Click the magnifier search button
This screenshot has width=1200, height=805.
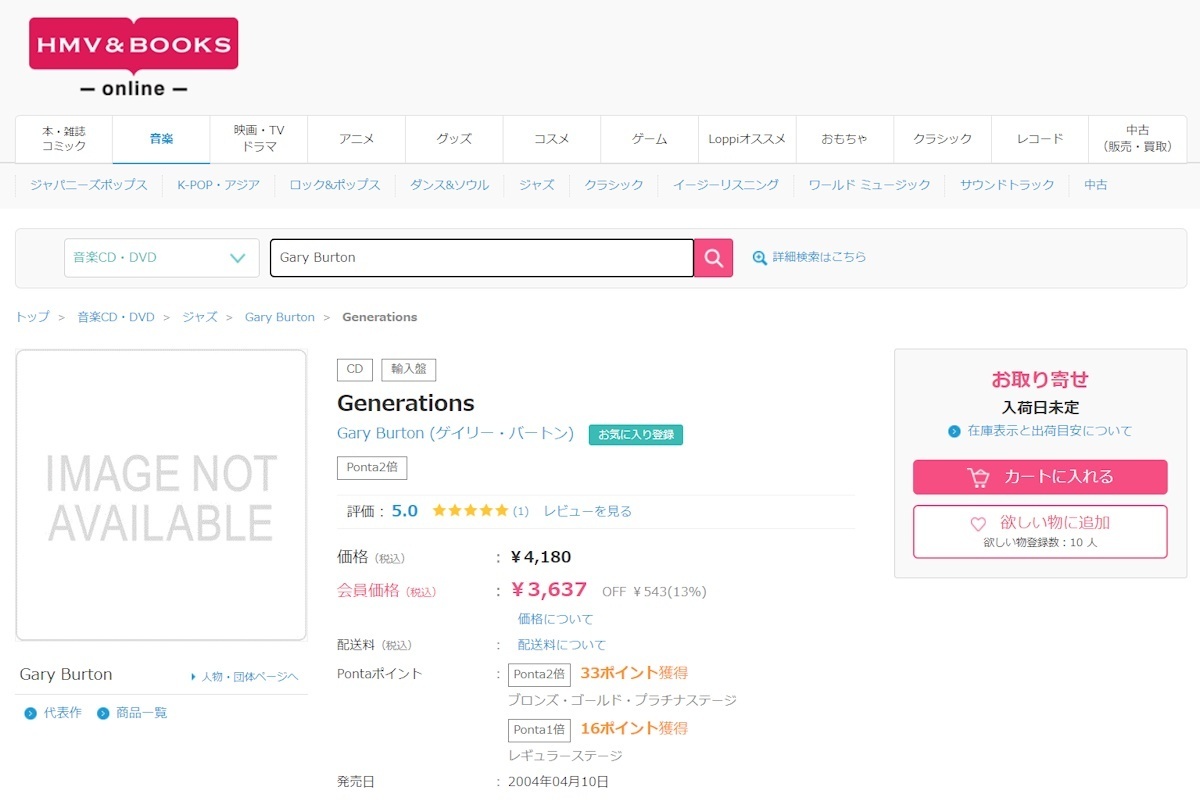pos(713,258)
